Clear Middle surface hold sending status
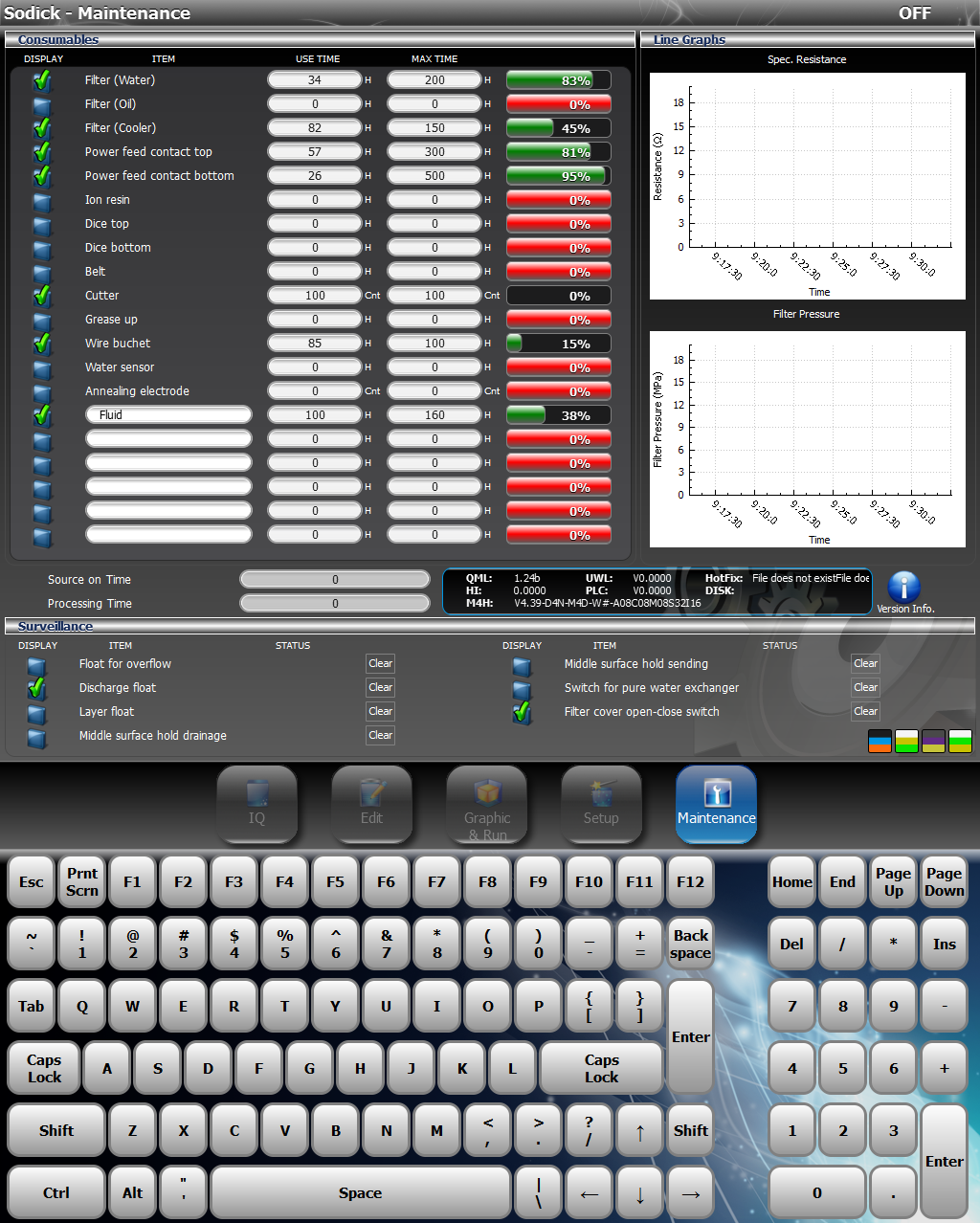The image size is (980, 1223). click(866, 663)
